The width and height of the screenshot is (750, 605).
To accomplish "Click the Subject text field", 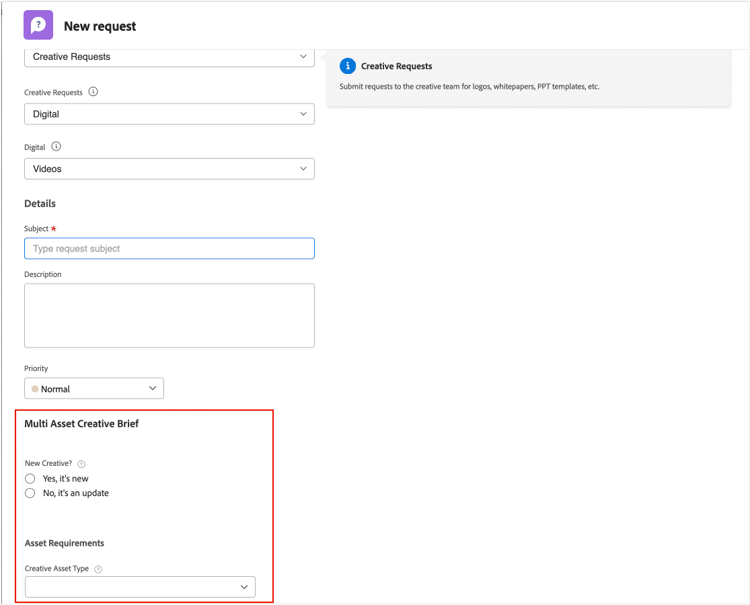I will coord(169,248).
